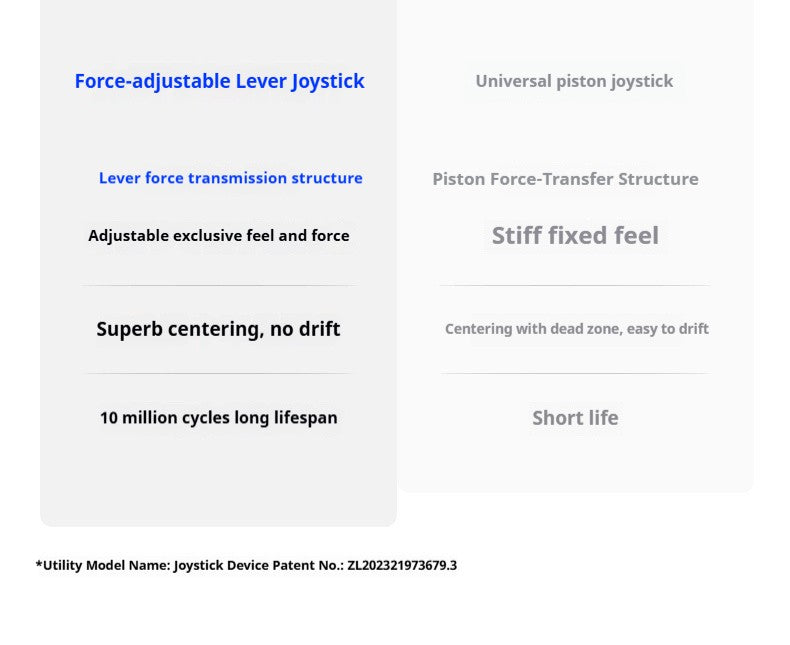Select Piston Force-Transfer Structure text

[x=565, y=179]
